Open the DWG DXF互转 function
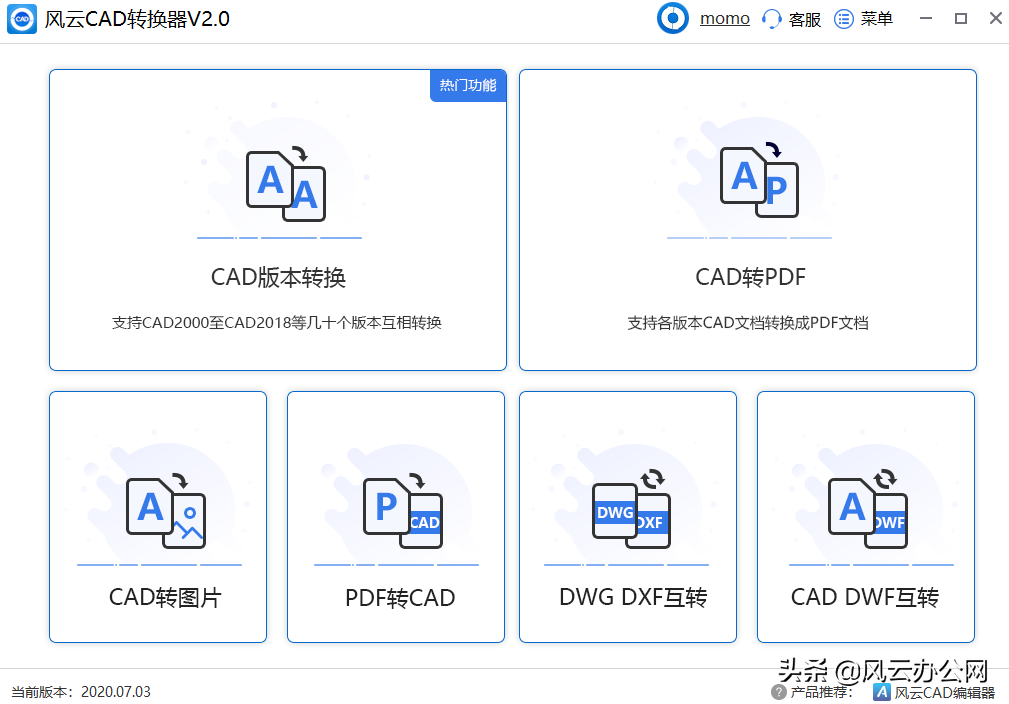 633,597
